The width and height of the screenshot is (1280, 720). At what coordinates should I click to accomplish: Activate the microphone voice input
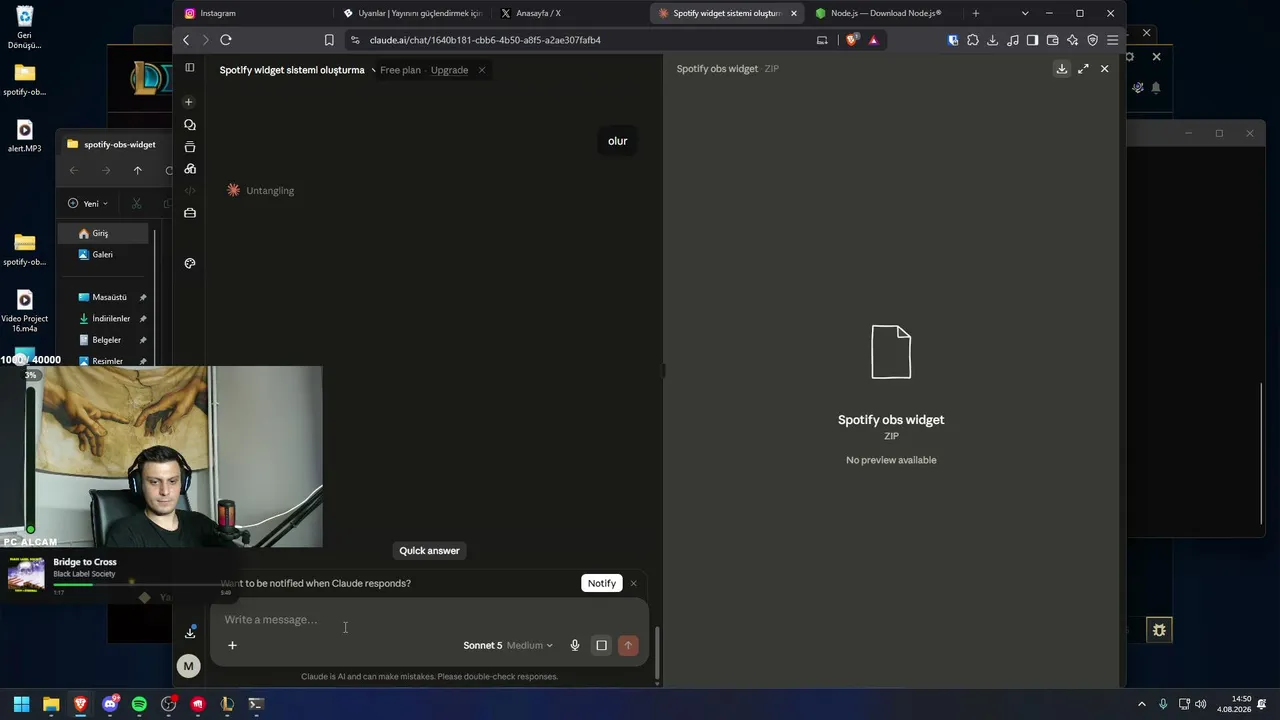pyautogui.click(x=575, y=646)
